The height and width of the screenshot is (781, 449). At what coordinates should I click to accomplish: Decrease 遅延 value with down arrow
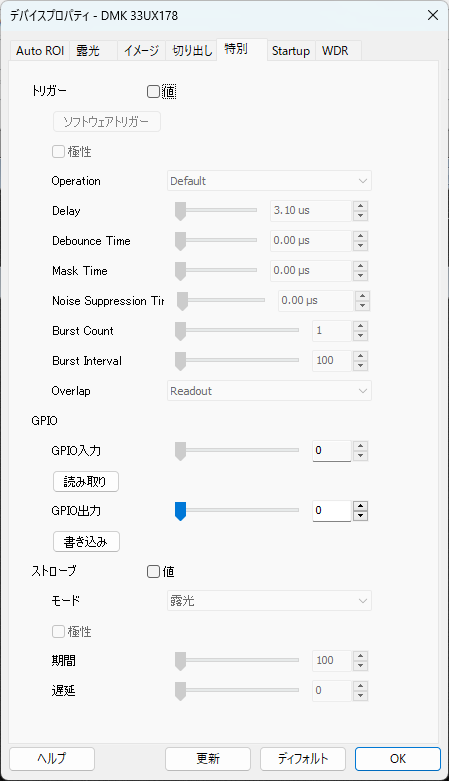tap(360, 696)
